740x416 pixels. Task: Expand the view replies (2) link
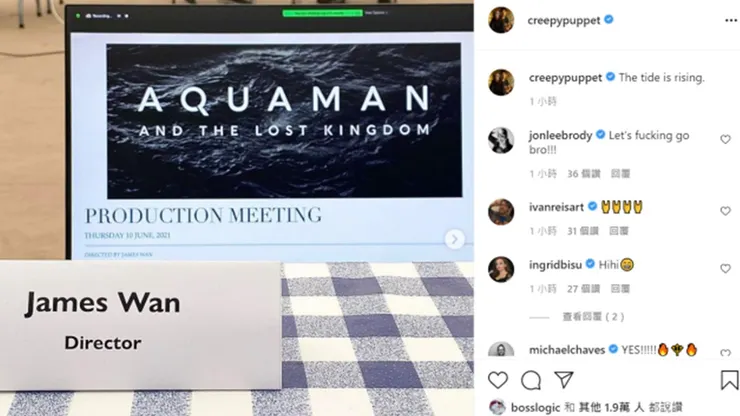point(593,317)
